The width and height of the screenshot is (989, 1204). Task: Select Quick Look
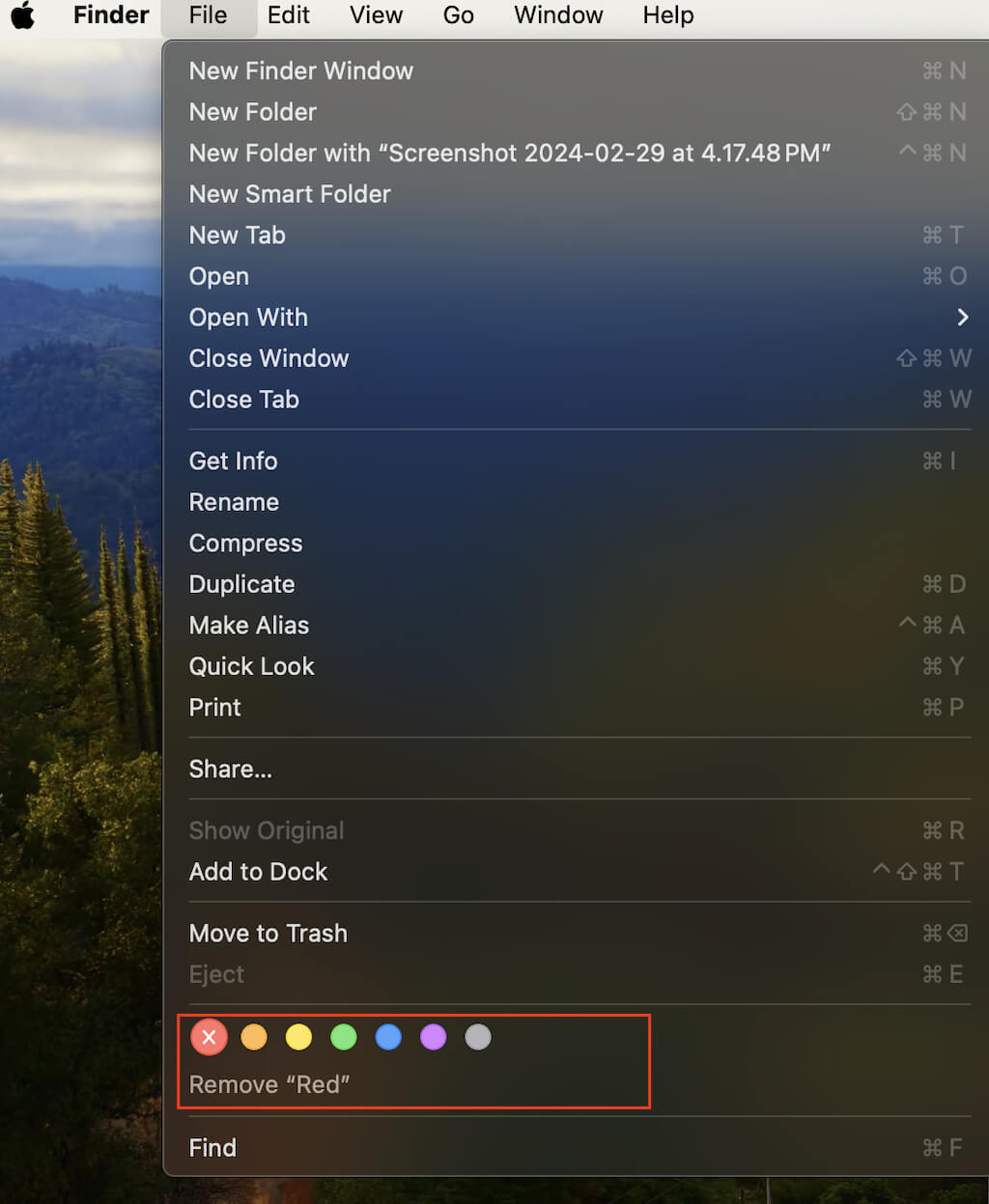click(x=577, y=666)
